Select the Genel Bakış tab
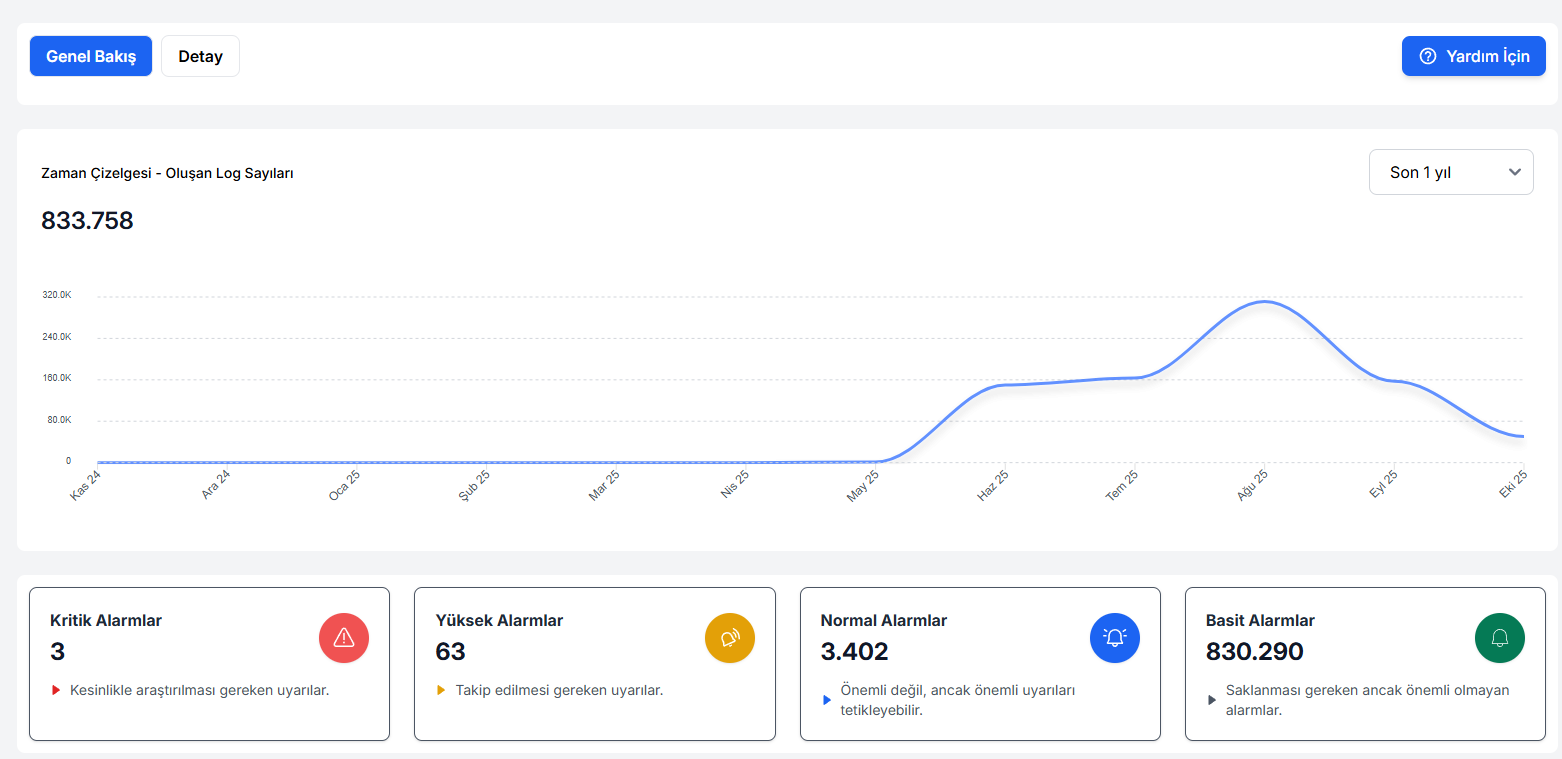 [91, 56]
